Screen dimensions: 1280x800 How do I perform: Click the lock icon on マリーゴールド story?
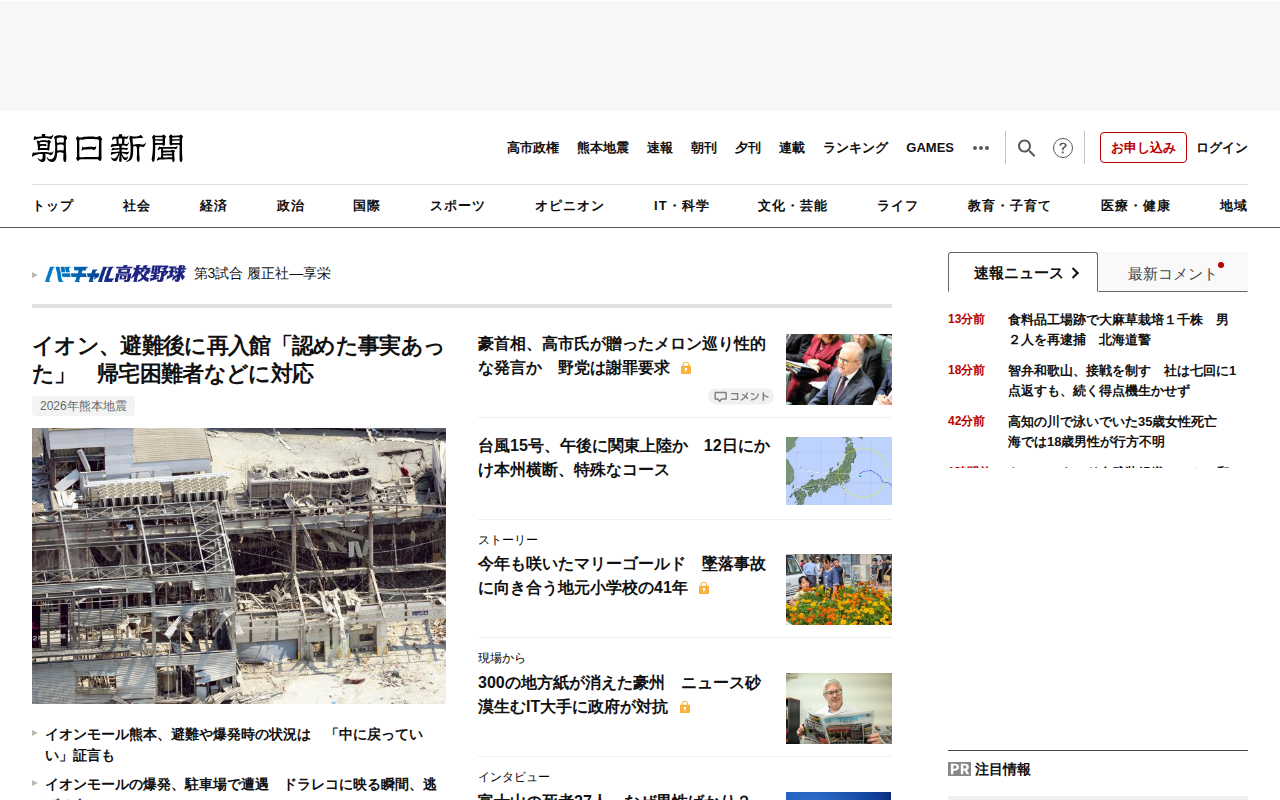(x=704, y=588)
